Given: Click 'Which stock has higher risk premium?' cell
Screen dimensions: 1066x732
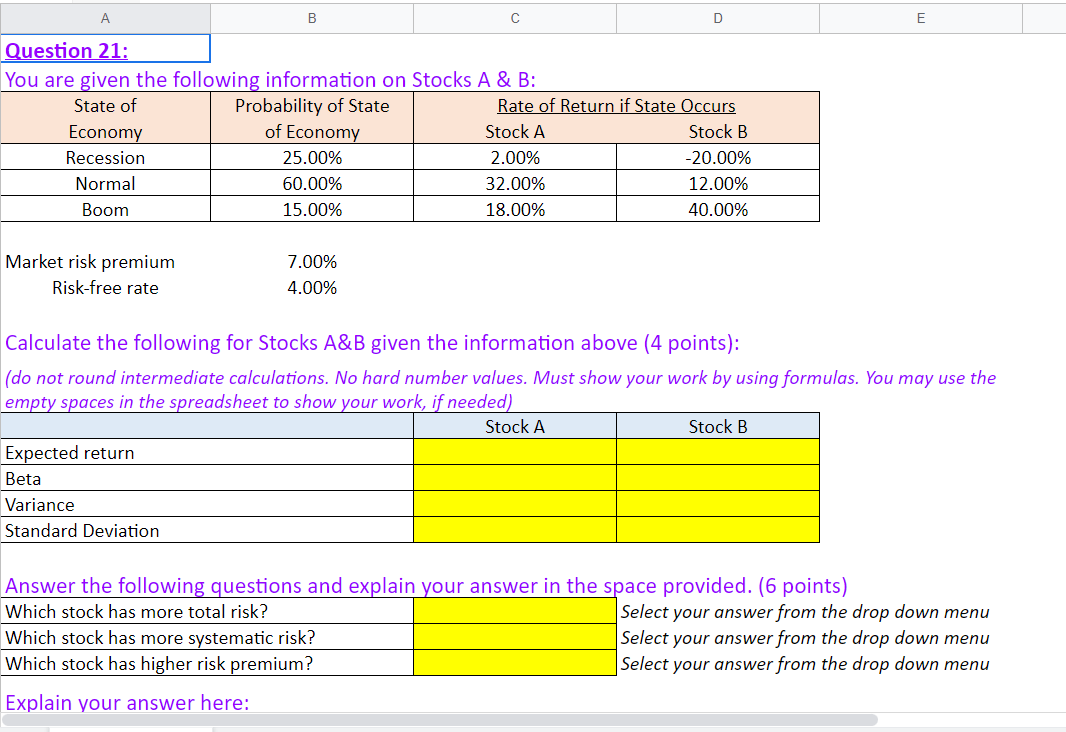Looking at the screenshot, I should [x=207, y=663].
